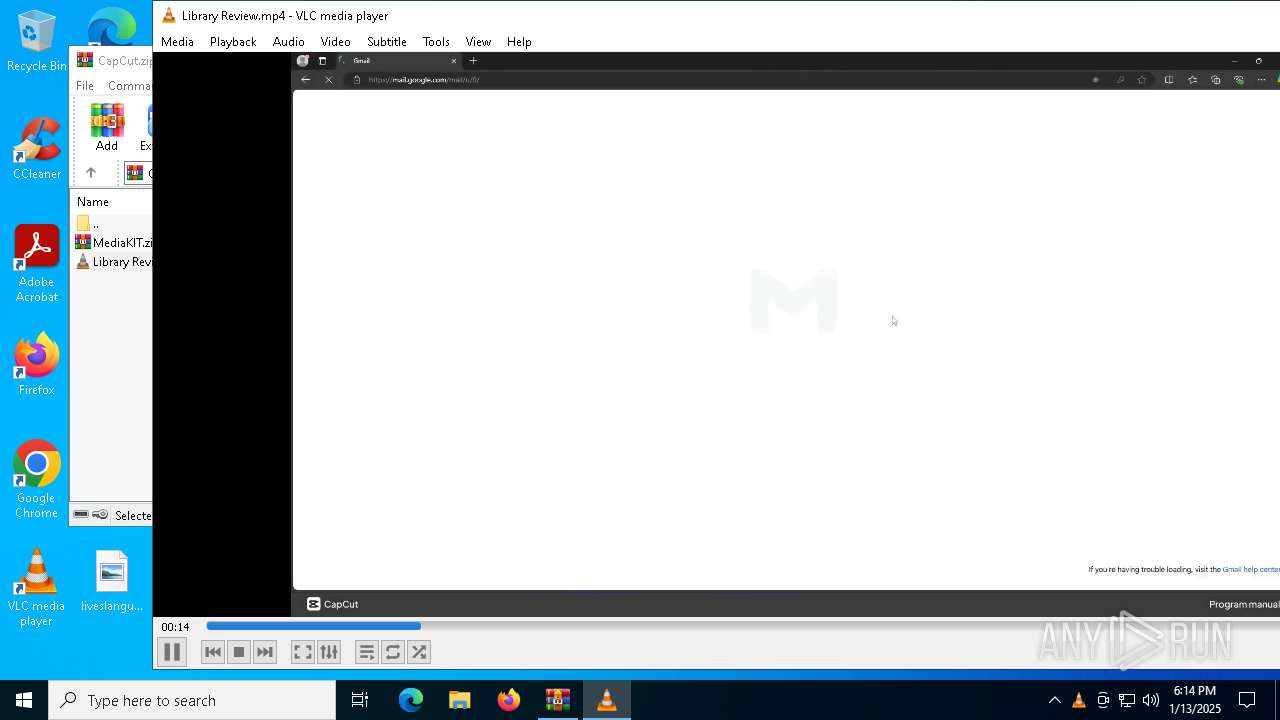Open the Action Center notifications
The width and height of the screenshot is (1280, 720).
(x=1247, y=700)
